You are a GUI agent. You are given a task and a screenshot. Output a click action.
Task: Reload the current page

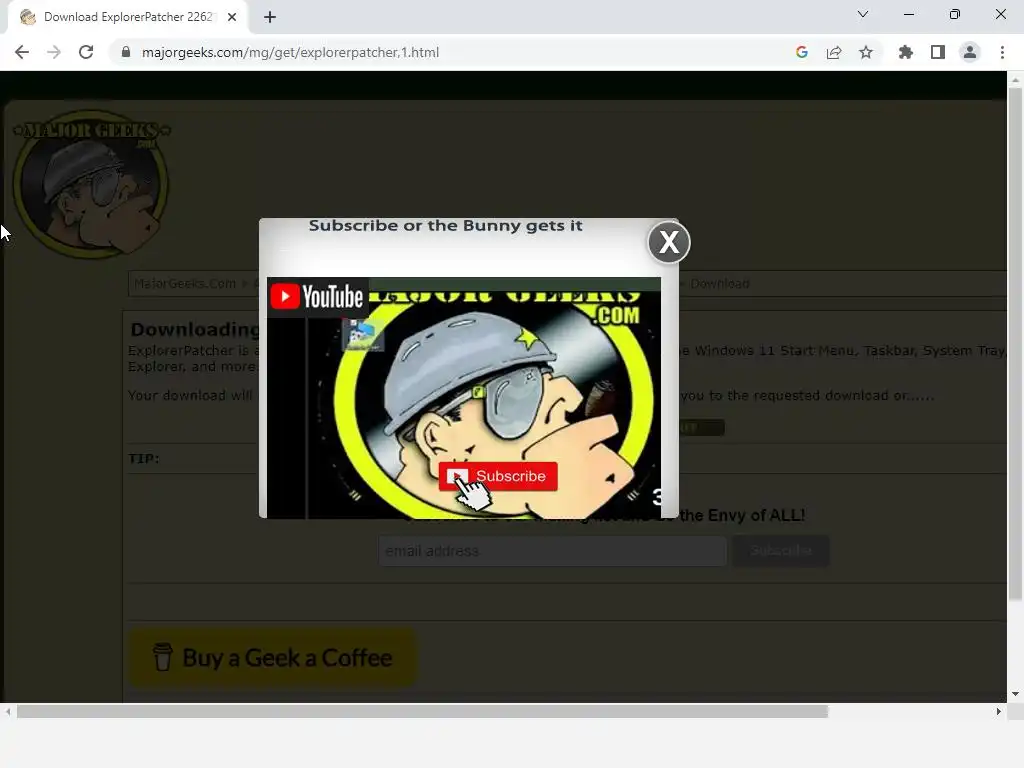tap(86, 52)
